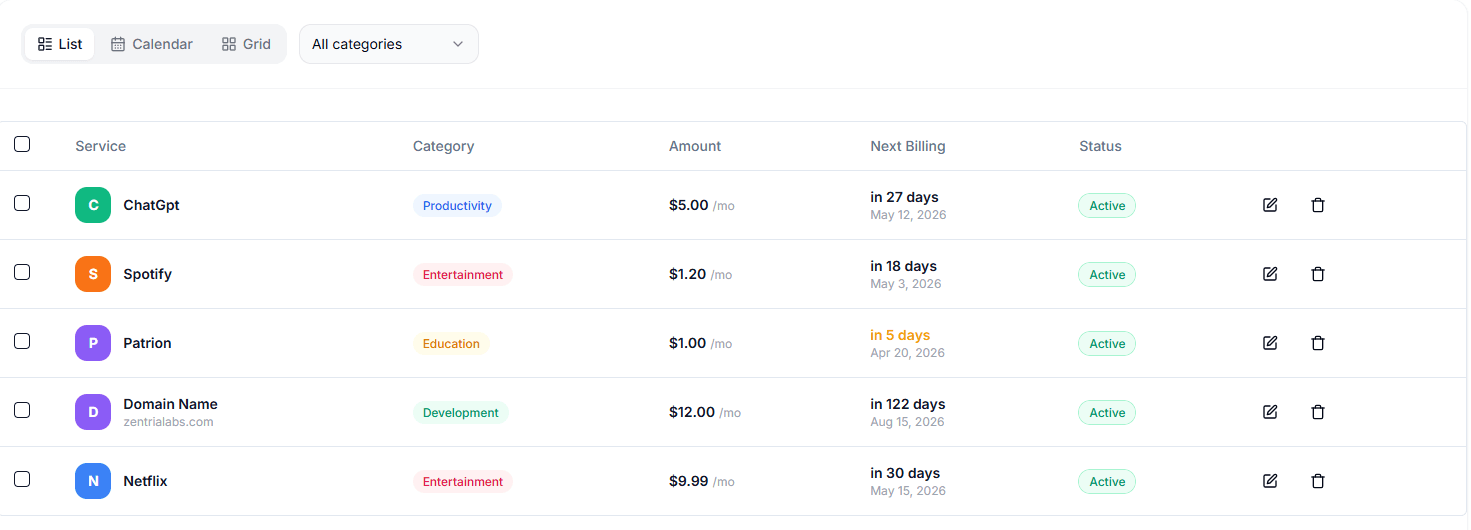
Task: Click the Active badge for Spotify
Action: [1107, 275]
